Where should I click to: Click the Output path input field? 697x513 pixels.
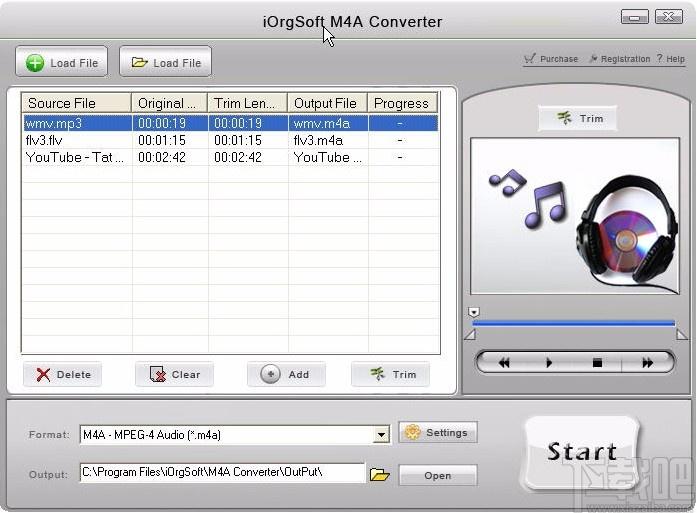tap(222, 473)
